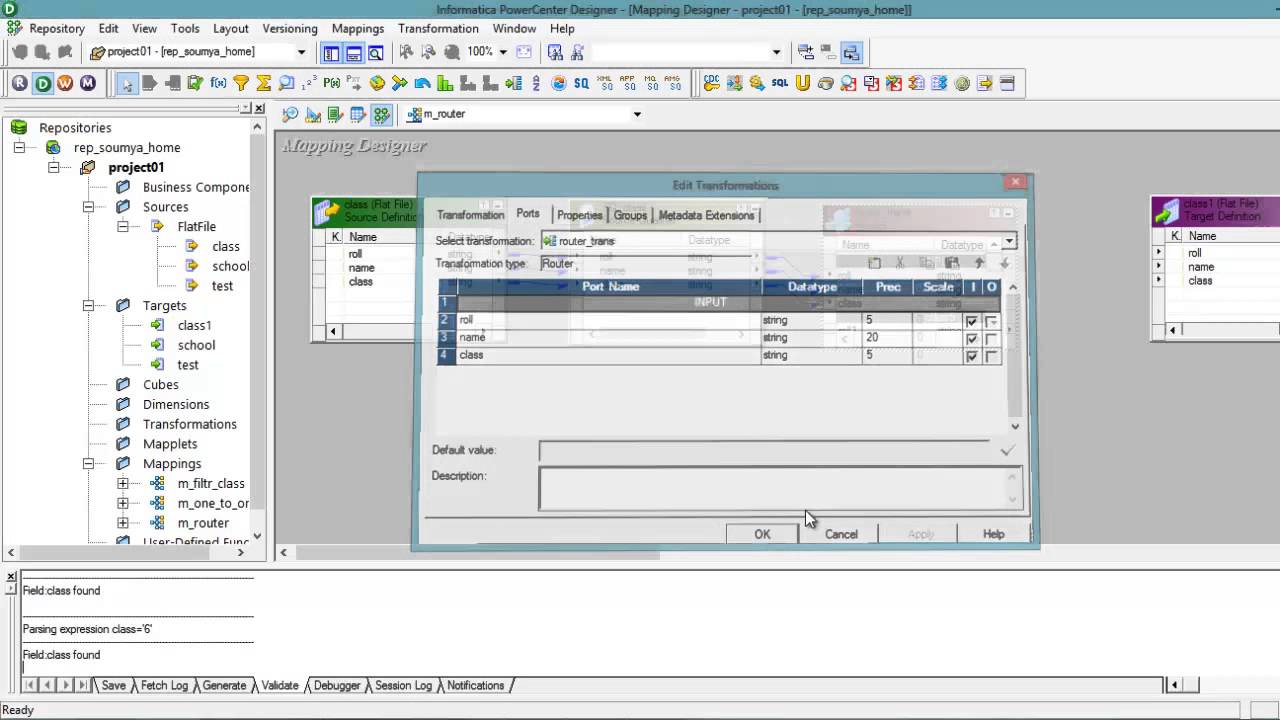Click Cancel in Edit Transformations dialog
Image resolution: width=1280 pixels, height=720 pixels.
pos(841,534)
